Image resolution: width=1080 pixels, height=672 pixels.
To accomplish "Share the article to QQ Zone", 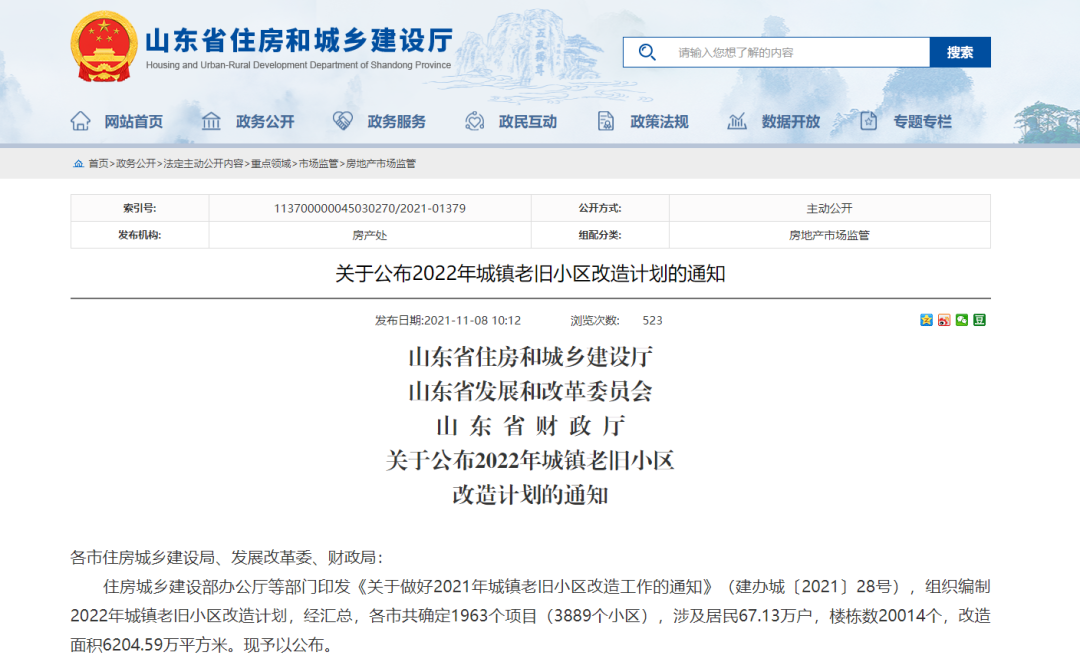I will pyautogui.click(x=926, y=320).
